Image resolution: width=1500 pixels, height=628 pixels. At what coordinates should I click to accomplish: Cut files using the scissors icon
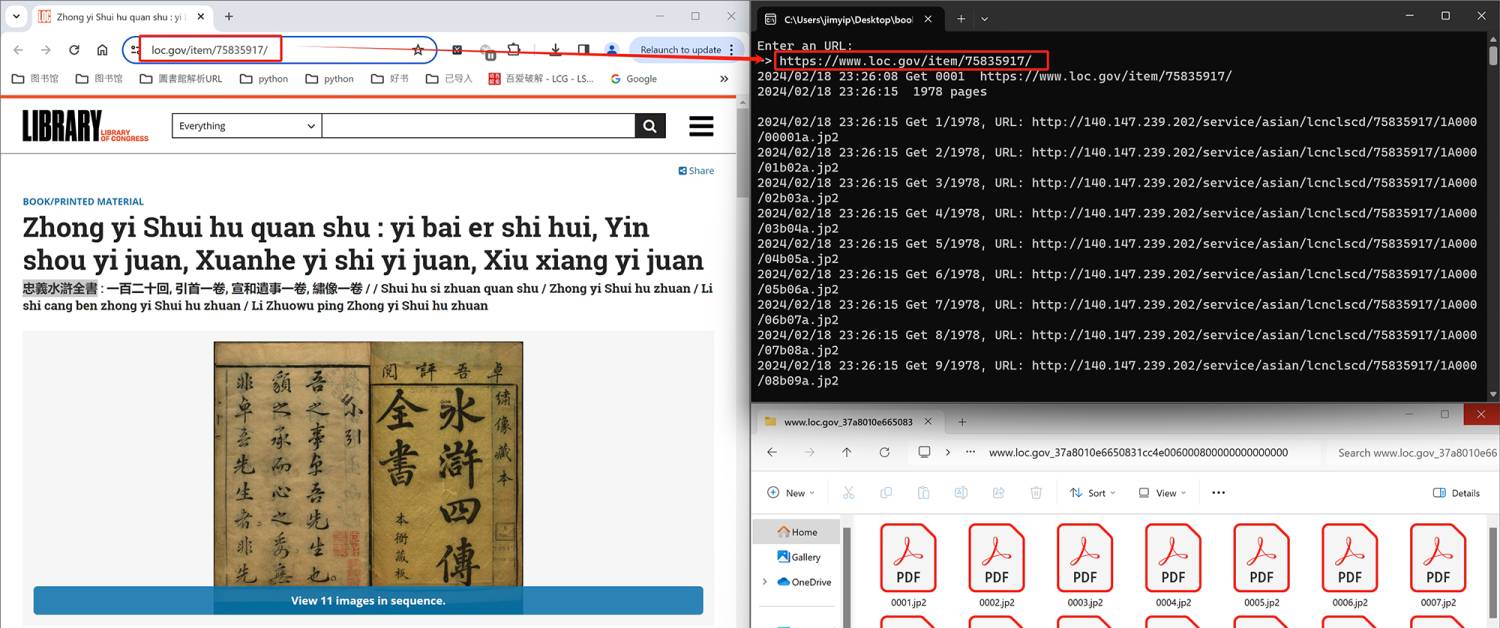[847, 492]
